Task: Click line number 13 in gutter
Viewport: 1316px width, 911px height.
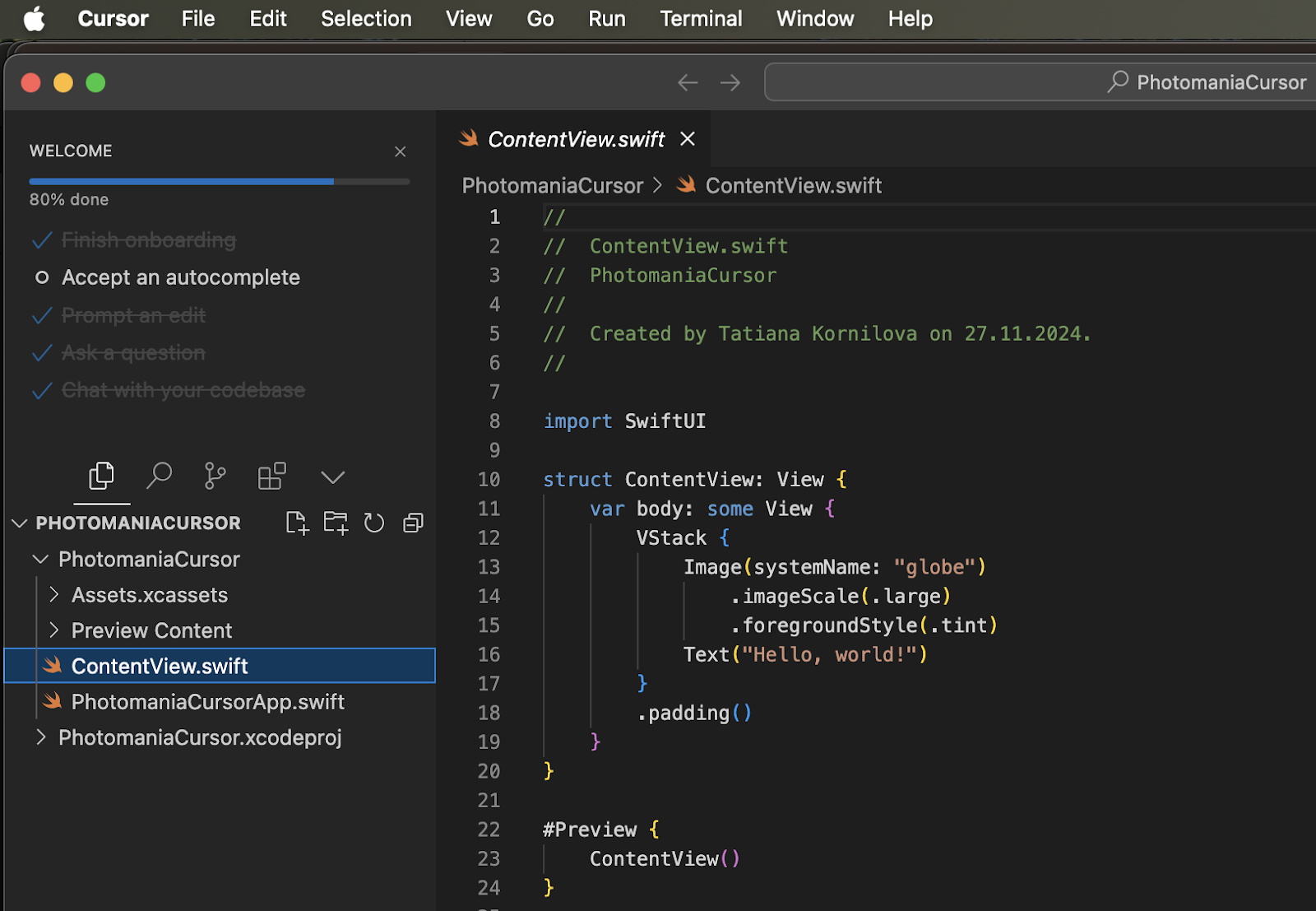Action: (x=489, y=567)
